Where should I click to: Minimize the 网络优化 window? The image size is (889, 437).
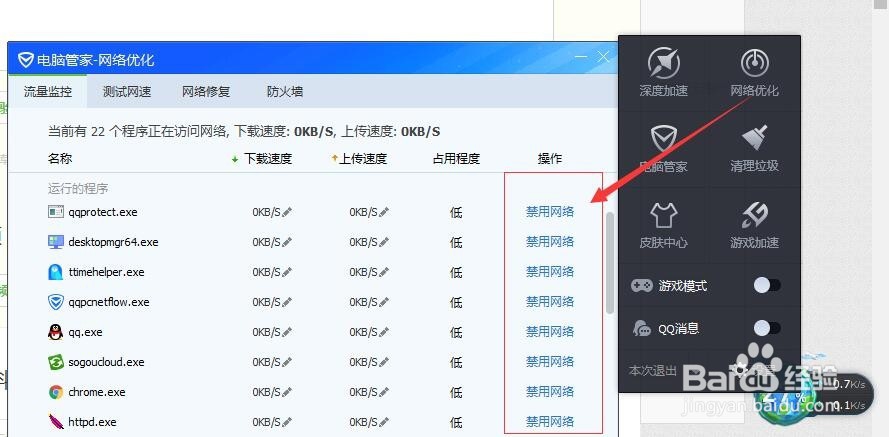(580, 57)
